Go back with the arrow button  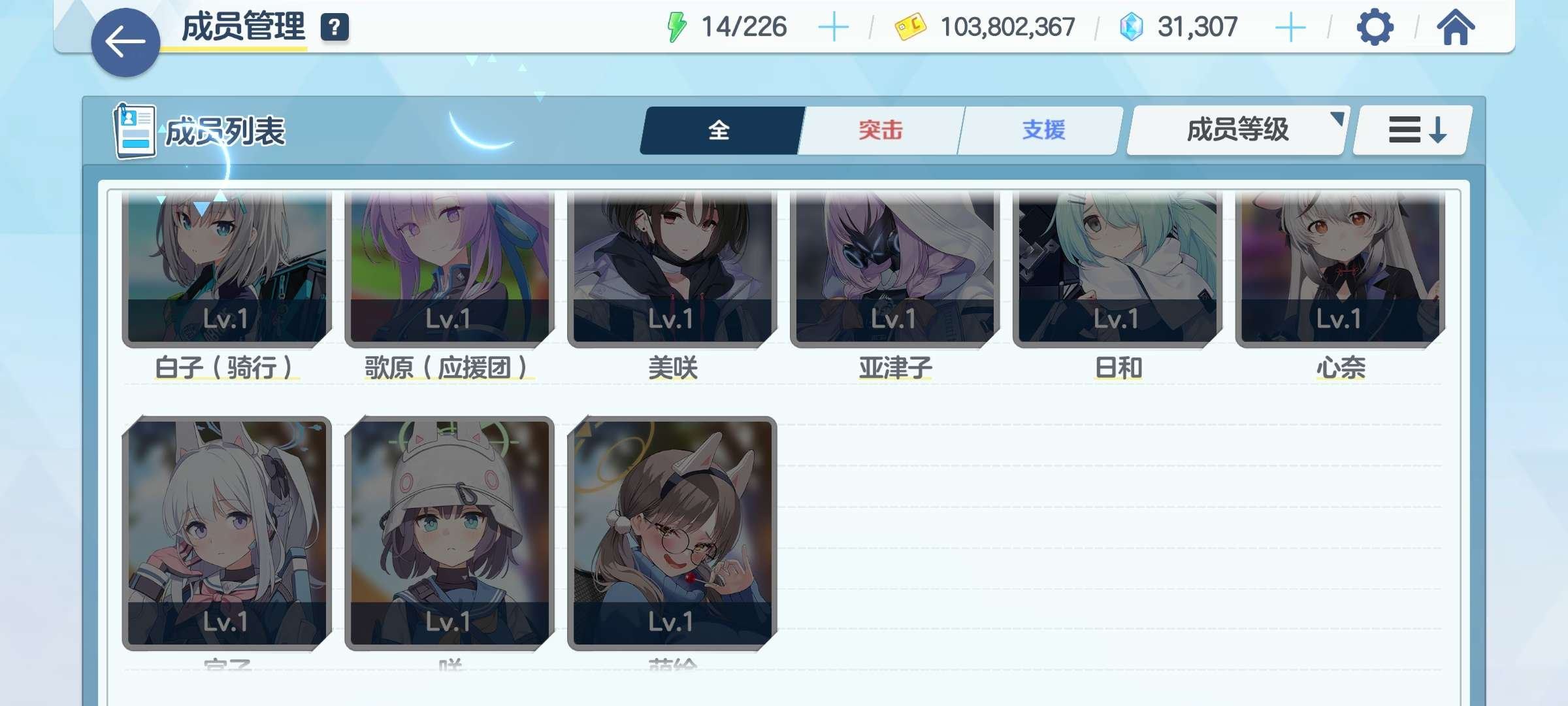coord(125,42)
